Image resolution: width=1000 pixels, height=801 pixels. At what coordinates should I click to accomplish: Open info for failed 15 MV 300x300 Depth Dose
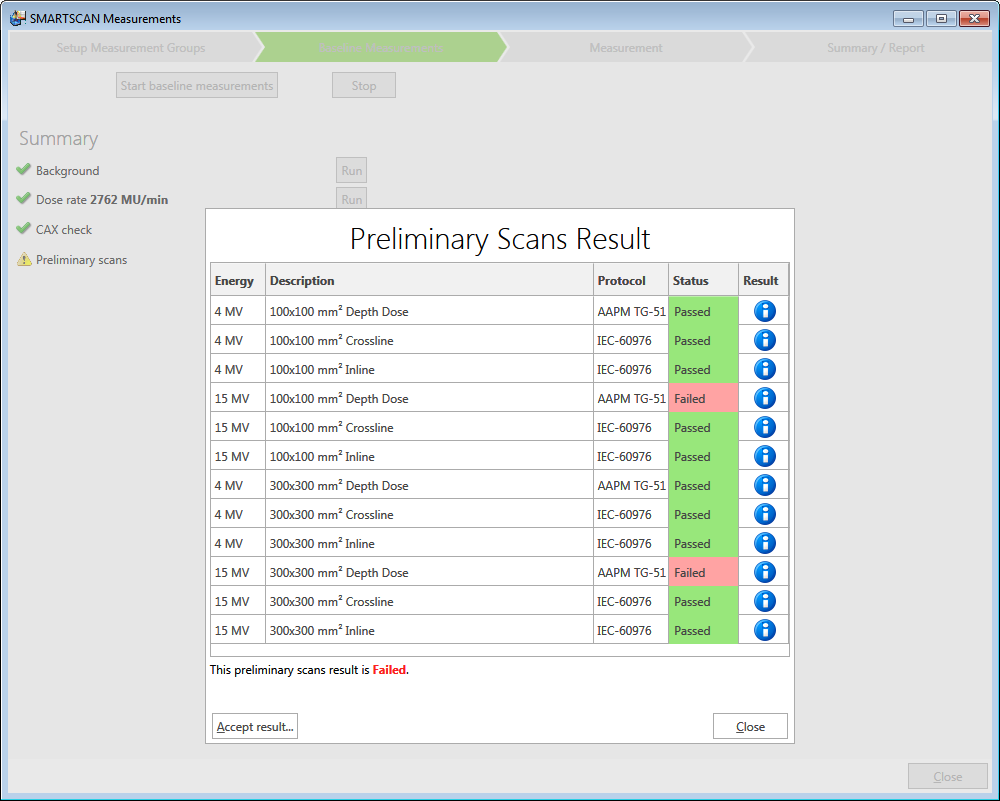pos(764,572)
